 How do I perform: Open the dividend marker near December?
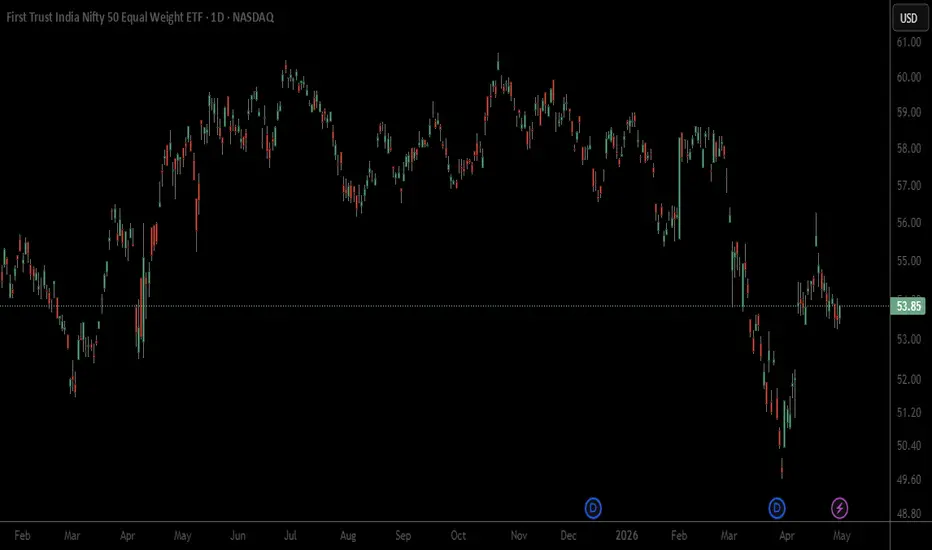593,508
